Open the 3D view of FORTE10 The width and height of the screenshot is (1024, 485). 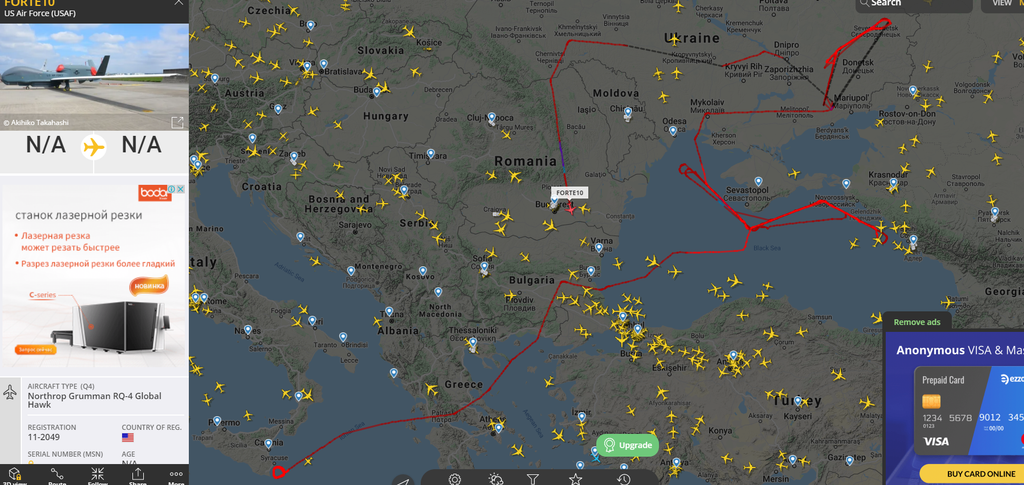[16, 476]
